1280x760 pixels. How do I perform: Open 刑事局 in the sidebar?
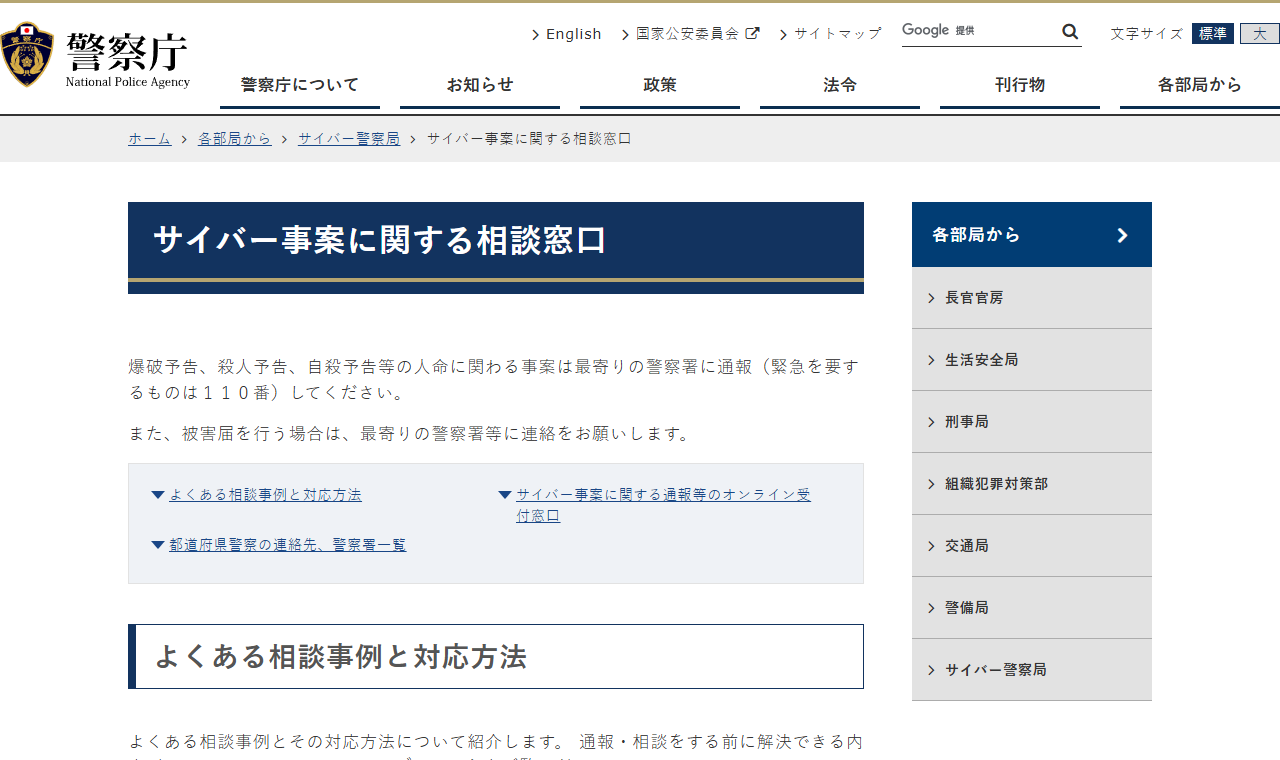click(x=1032, y=422)
